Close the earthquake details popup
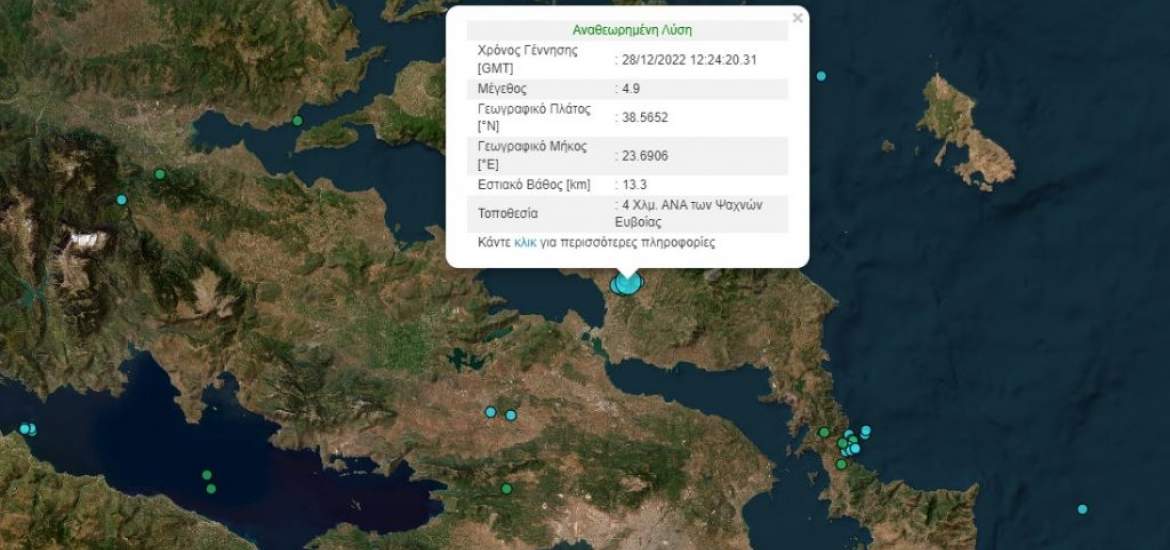This screenshot has width=1170, height=550. [x=797, y=18]
